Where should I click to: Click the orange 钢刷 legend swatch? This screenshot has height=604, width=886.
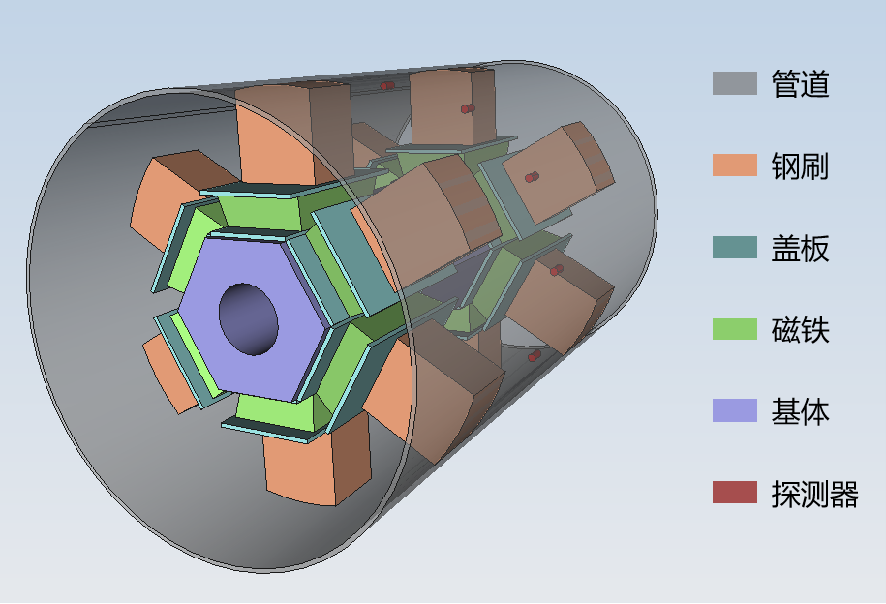click(x=735, y=165)
